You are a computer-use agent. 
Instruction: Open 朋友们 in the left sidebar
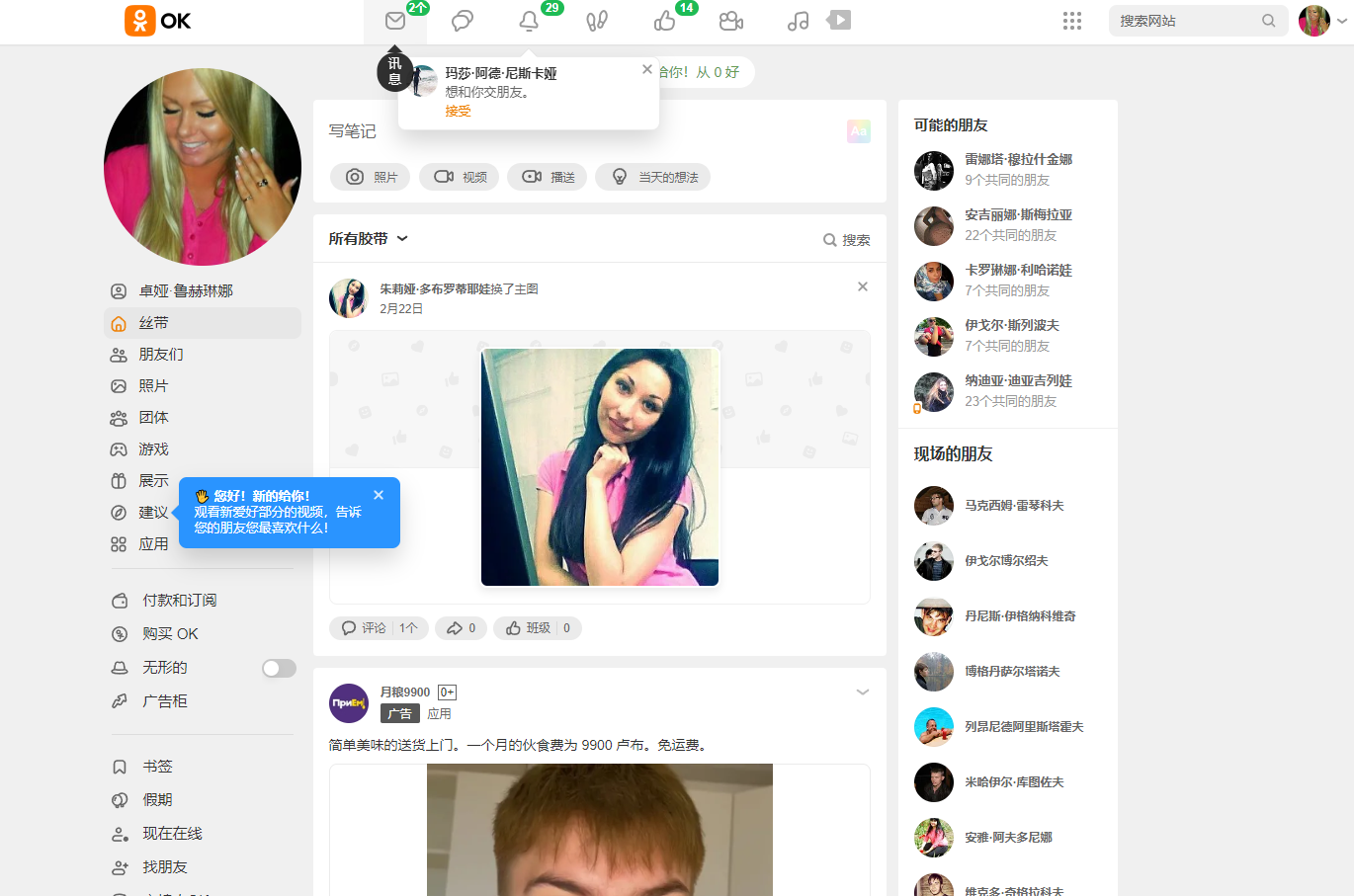coord(160,355)
